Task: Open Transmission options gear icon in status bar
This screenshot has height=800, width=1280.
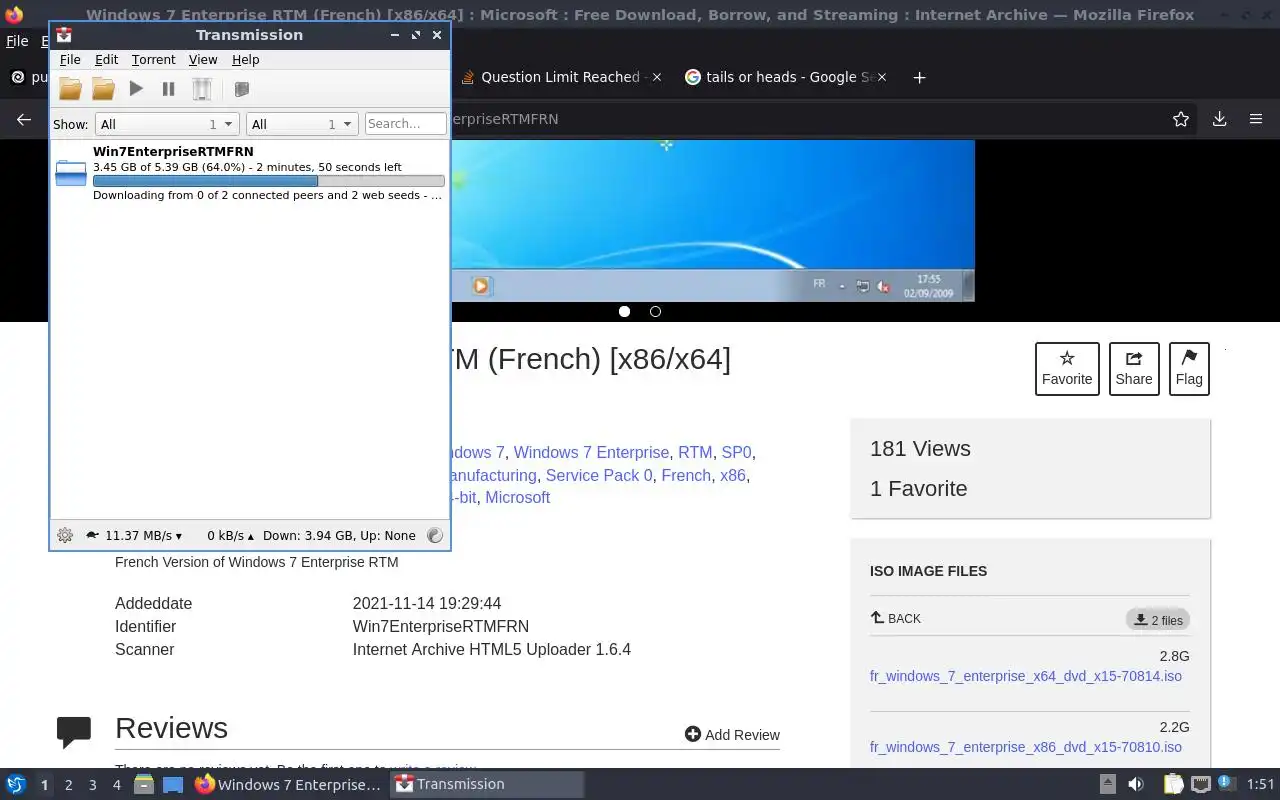Action: pos(65,535)
